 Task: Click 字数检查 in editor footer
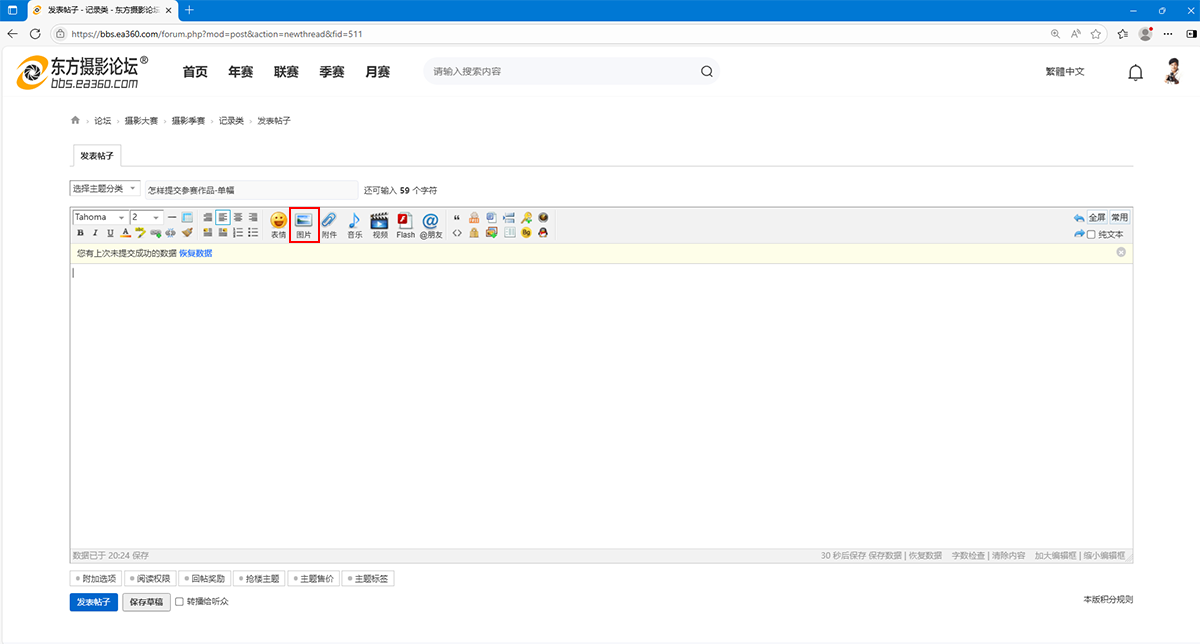pos(968,555)
